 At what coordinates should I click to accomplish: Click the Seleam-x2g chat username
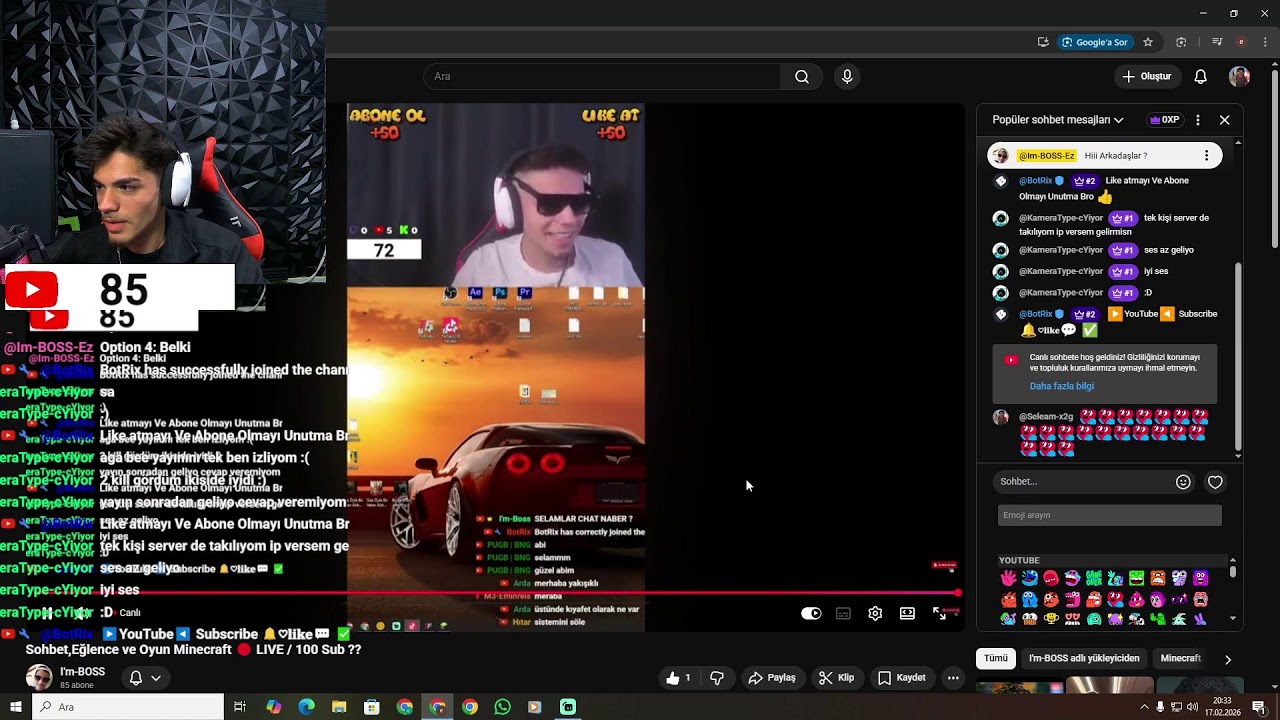(1046, 417)
